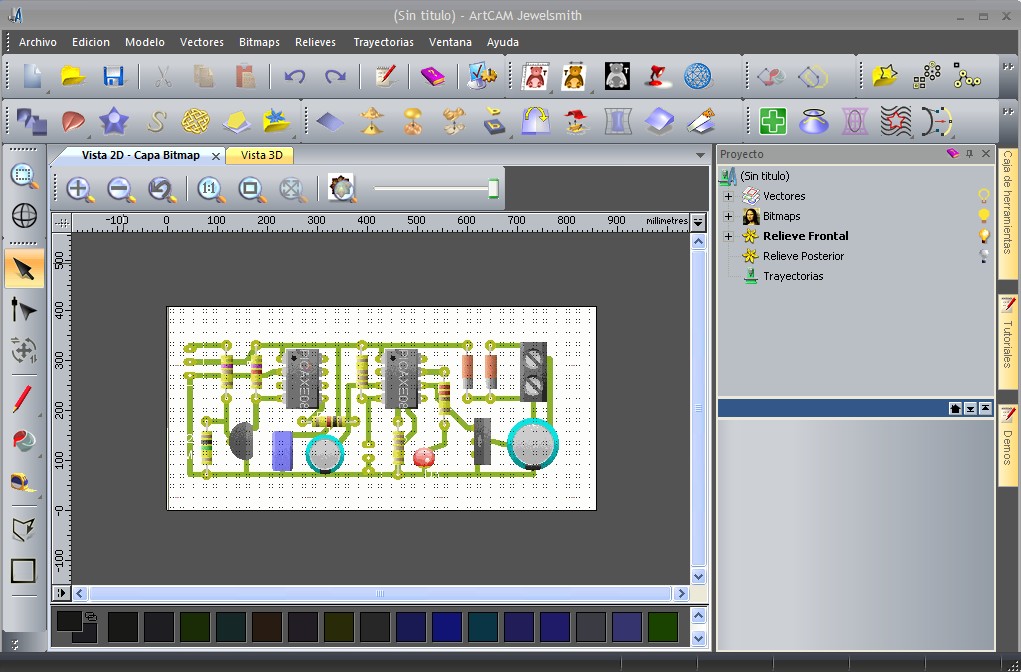Select the node editing tool
This screenshot has height=672, width=1021.
pos(24,310)
